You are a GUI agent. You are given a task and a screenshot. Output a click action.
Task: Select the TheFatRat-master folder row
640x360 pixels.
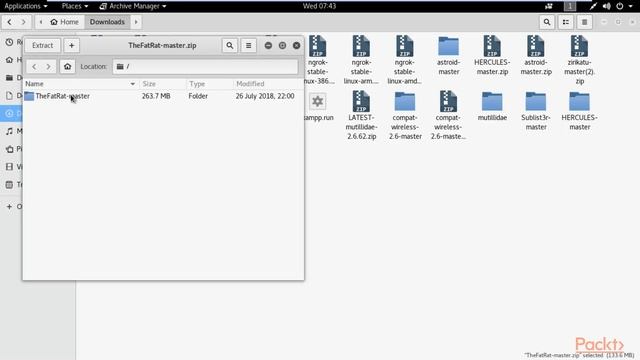tap(163, 96)
